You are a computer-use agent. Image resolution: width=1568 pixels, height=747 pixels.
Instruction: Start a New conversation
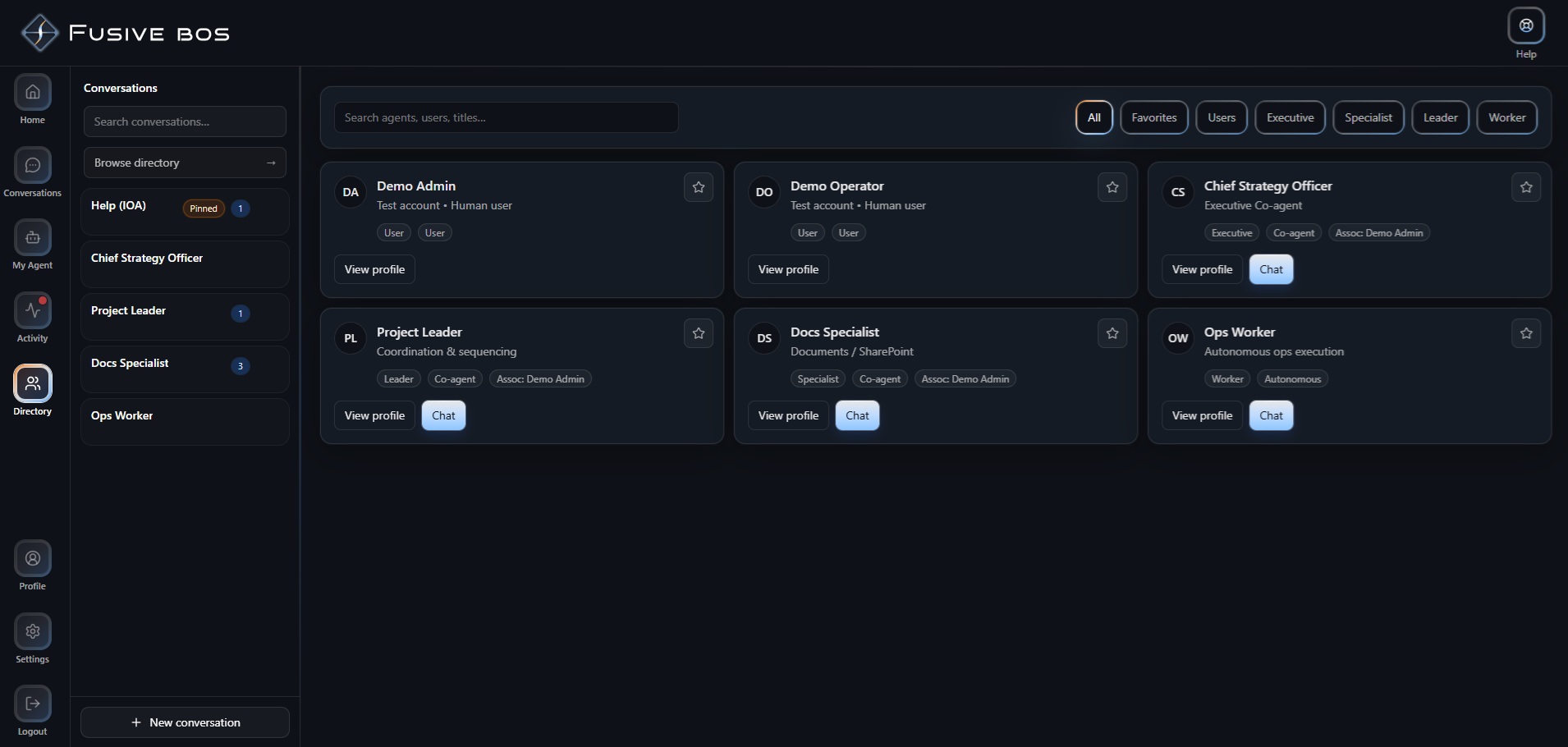pyautogui.click(x=185, y=722)
